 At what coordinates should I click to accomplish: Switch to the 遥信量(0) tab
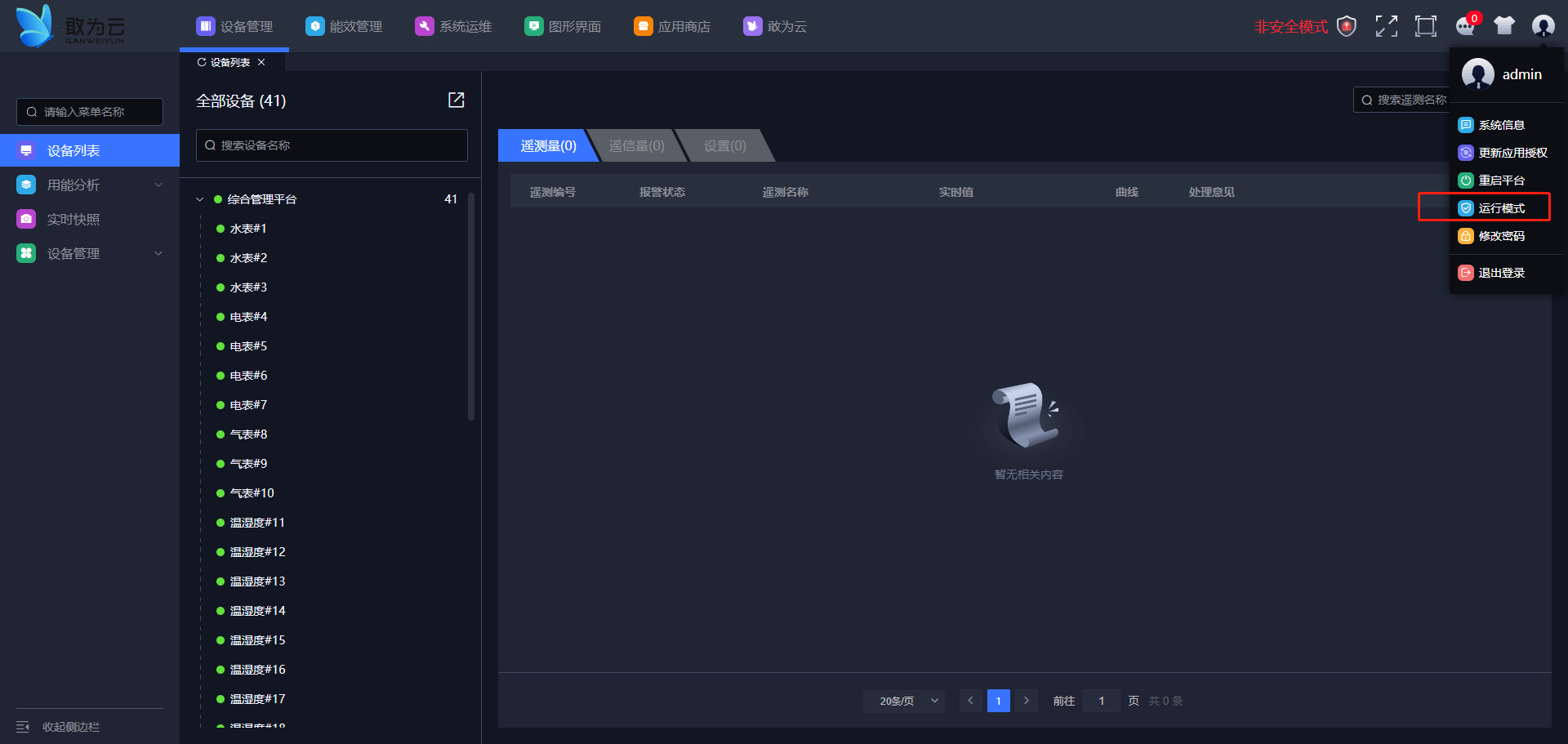click(637, 145)
